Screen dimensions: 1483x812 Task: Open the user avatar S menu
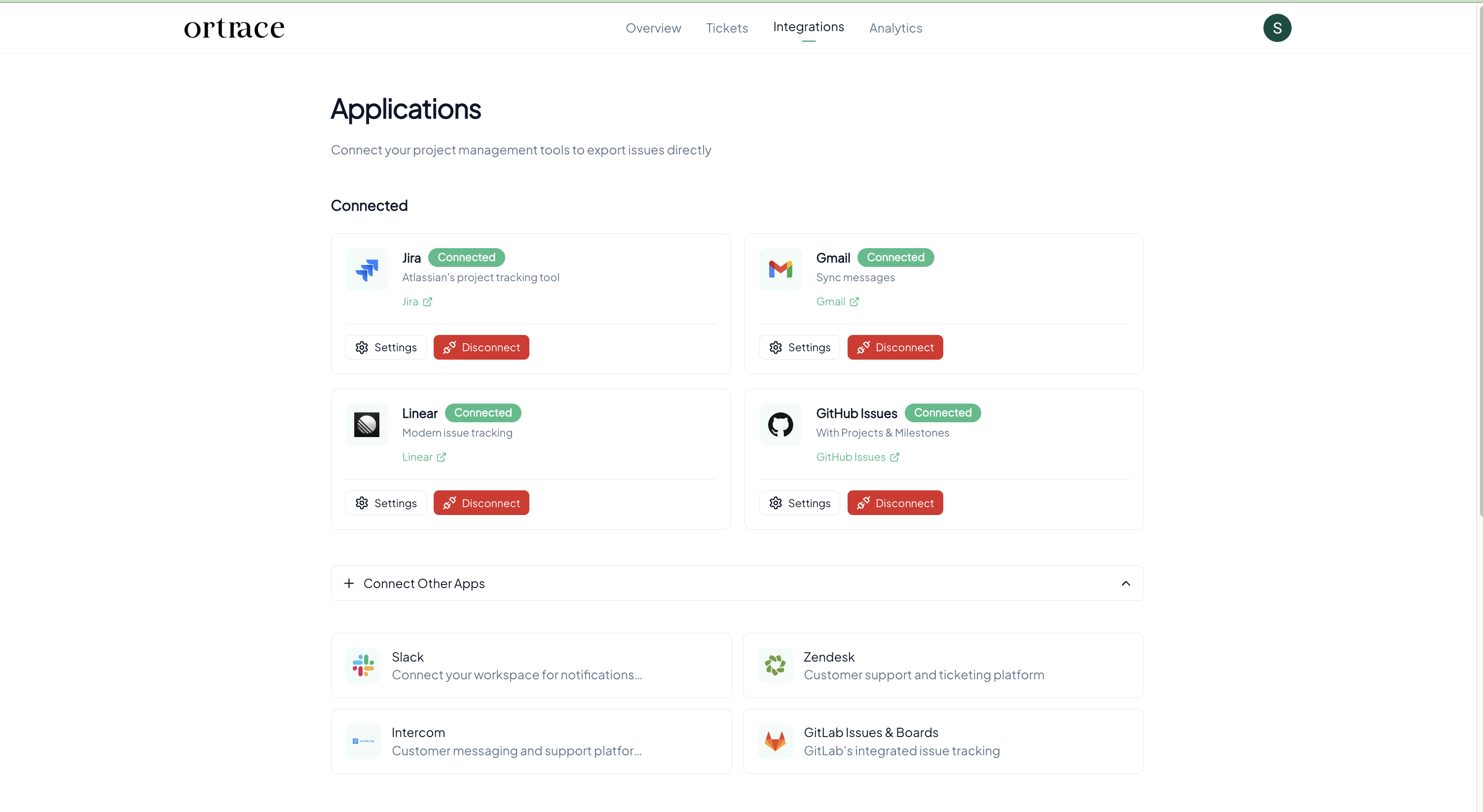[1277, 28]
